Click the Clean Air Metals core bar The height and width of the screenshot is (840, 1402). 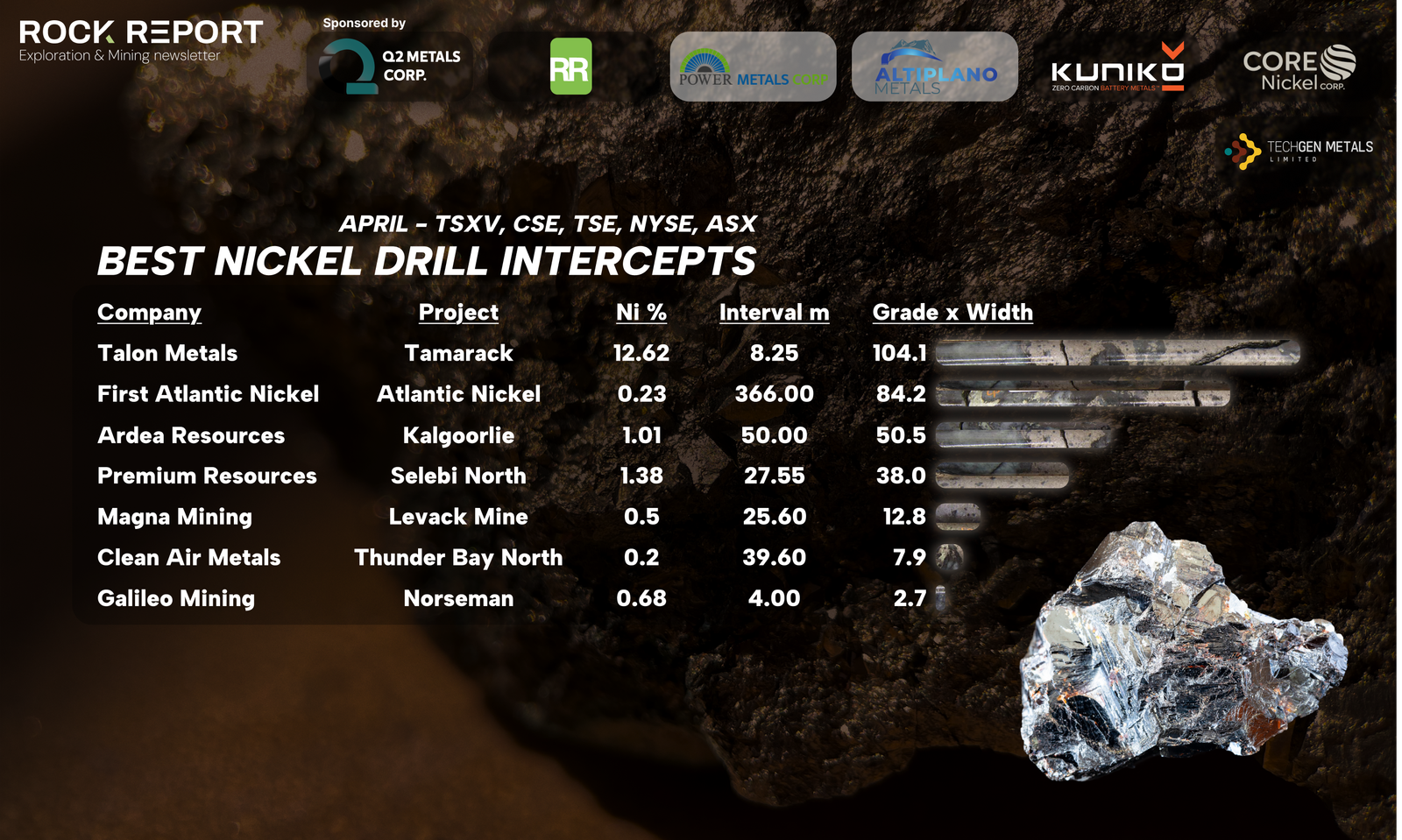point(950,557)
